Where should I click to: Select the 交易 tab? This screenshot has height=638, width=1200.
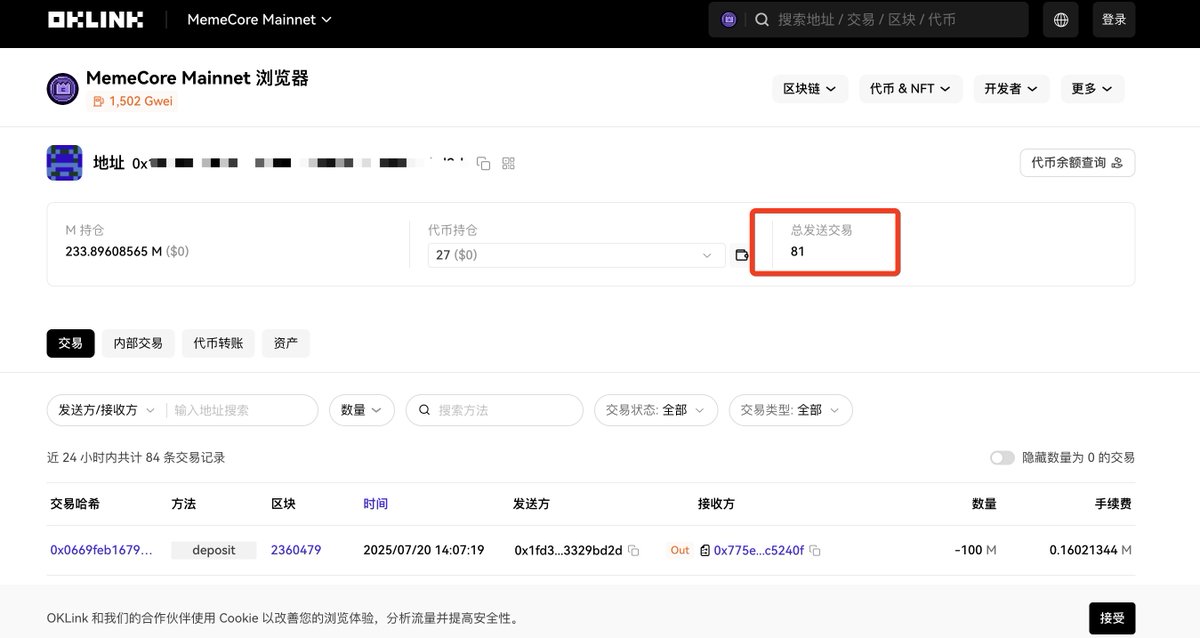click(70, 343)
